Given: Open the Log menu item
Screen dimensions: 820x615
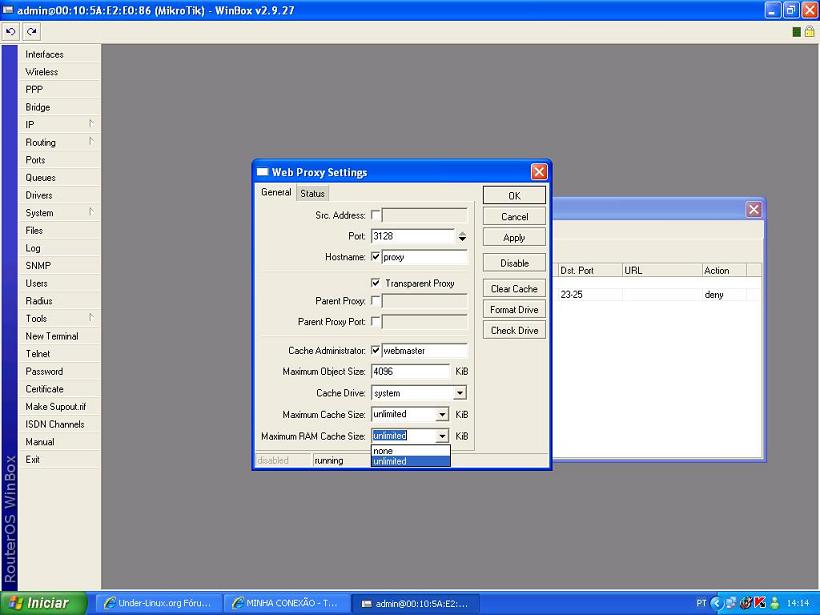Looking at the screenshot, I should (x=59, y=248).
